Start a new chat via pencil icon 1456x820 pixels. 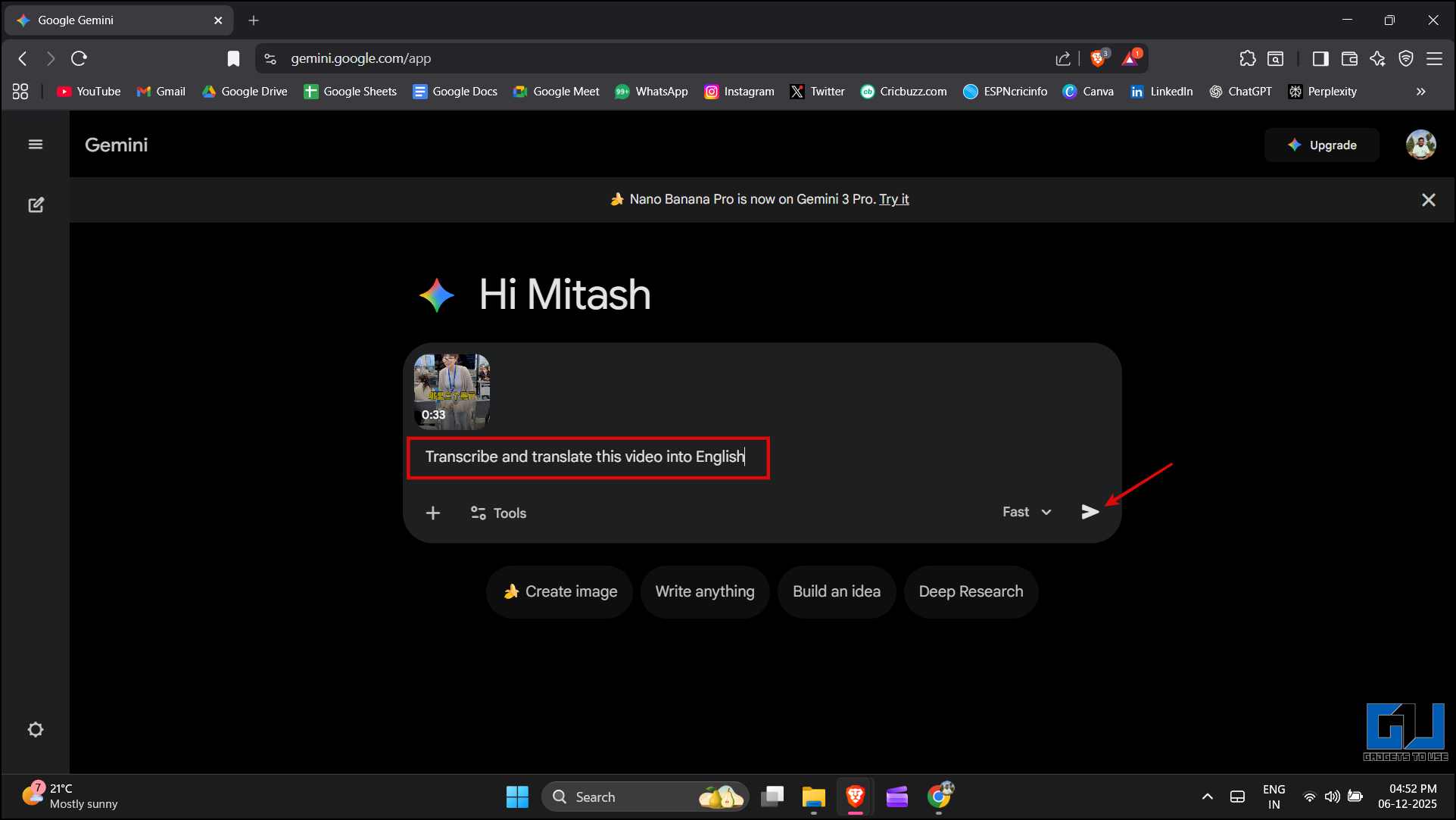tap(36, 205)
